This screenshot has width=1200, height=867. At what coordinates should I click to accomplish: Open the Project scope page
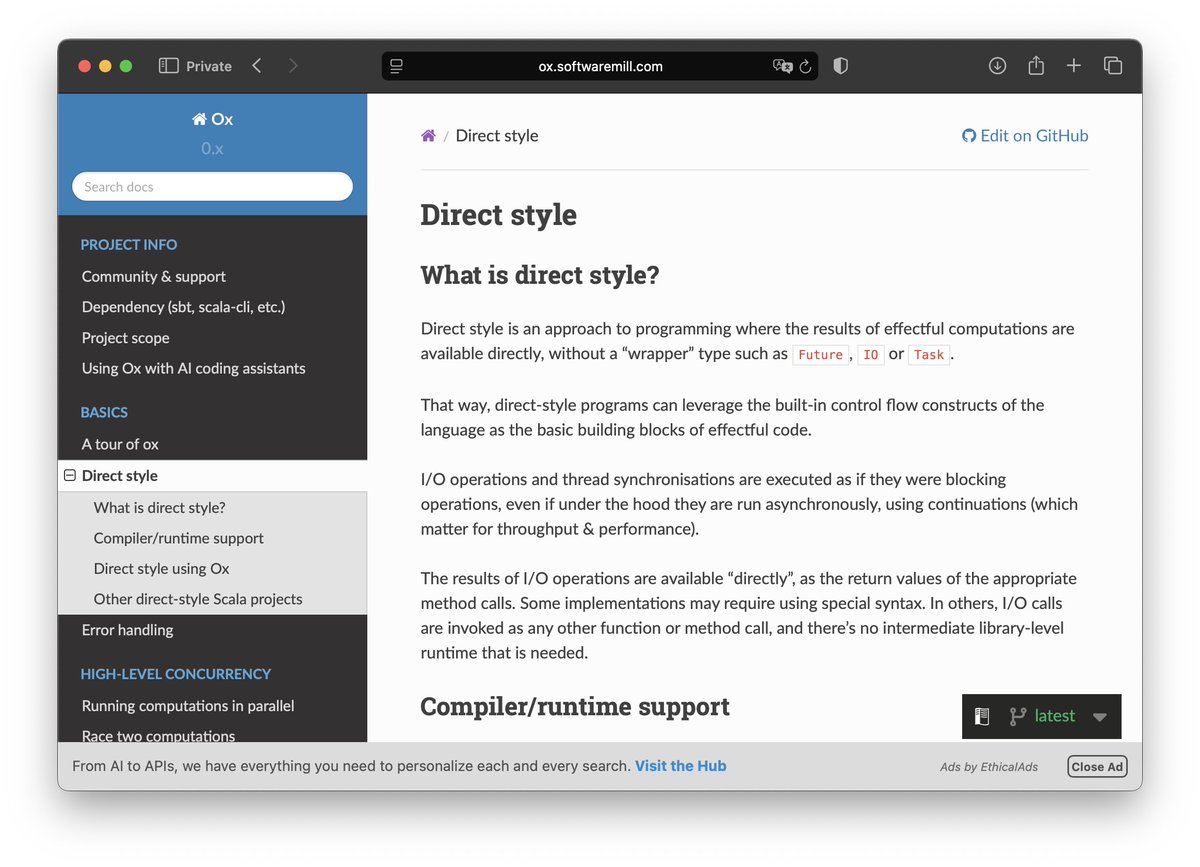pos(126,338)
